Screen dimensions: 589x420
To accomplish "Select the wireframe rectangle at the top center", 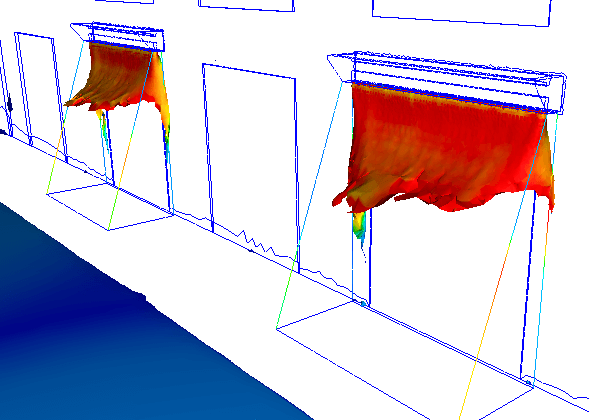I will click(246, 5).
